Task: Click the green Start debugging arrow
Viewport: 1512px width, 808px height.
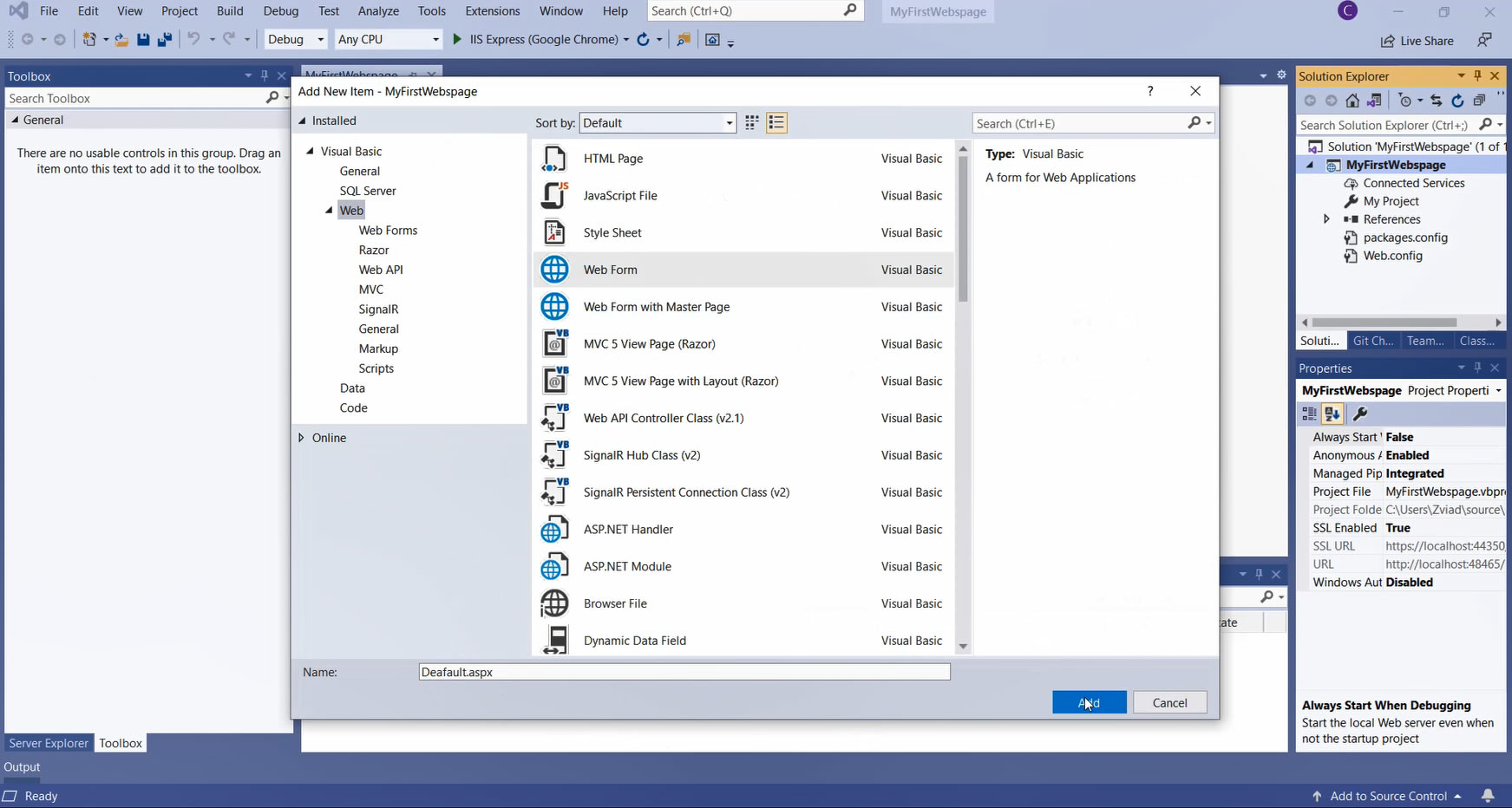Action: coord(457,39)
